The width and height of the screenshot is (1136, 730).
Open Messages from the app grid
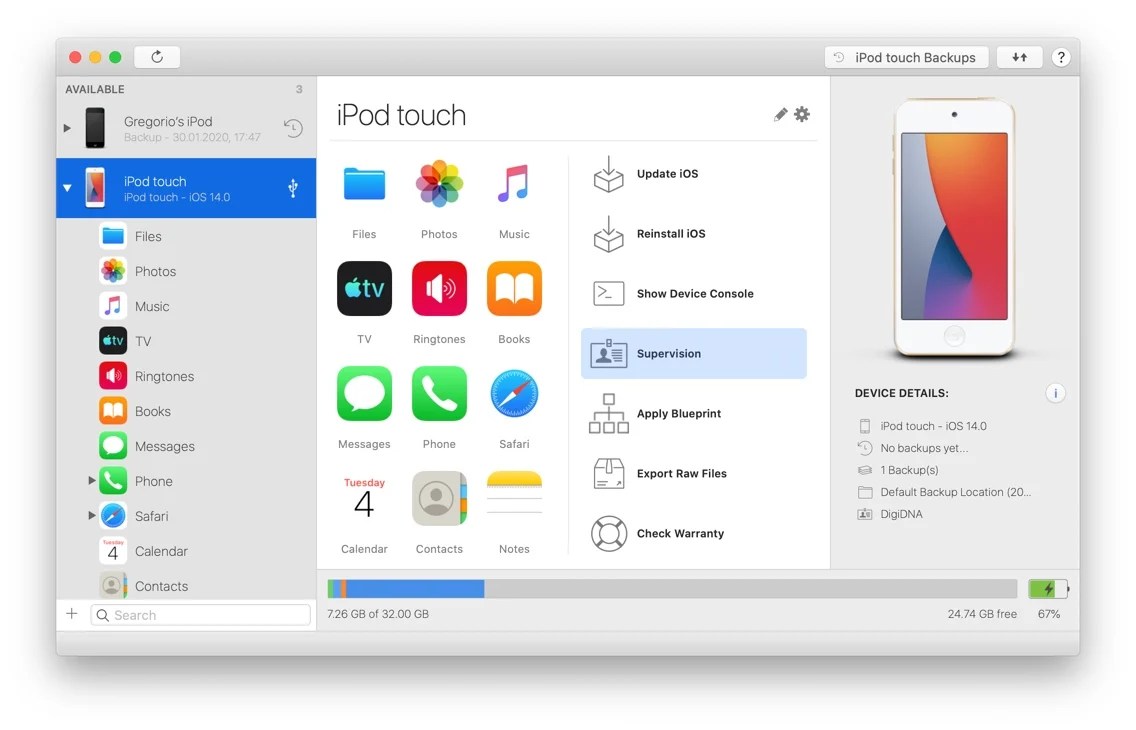point(364,393)
